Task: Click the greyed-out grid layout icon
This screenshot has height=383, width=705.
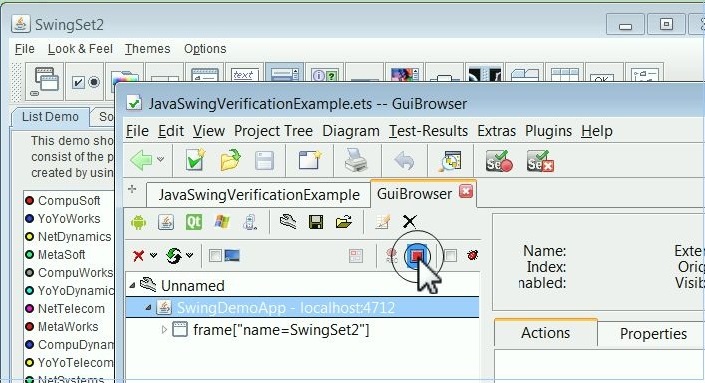Action: click(x=356, y=256)
